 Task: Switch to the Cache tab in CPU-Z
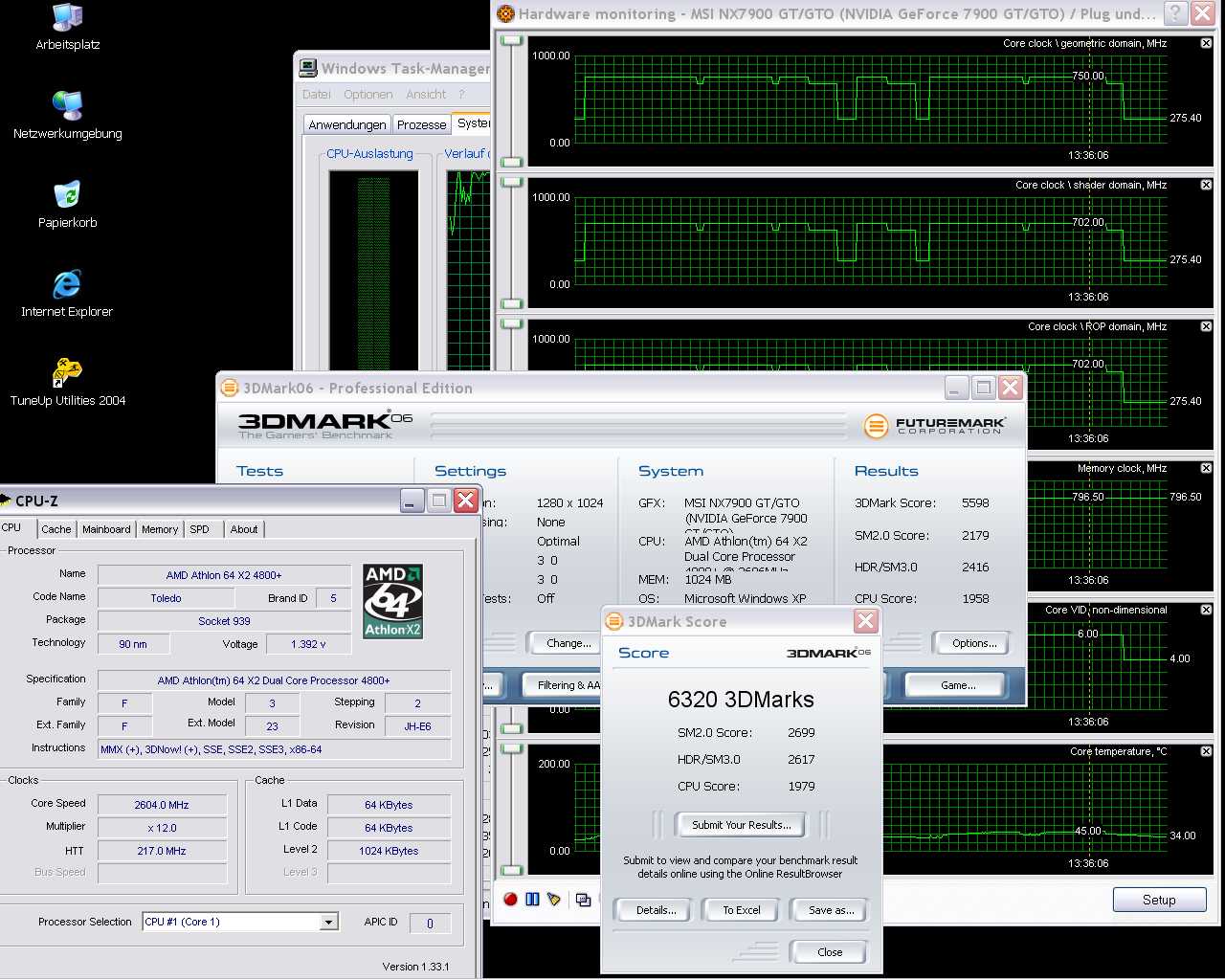pos(56,529)
